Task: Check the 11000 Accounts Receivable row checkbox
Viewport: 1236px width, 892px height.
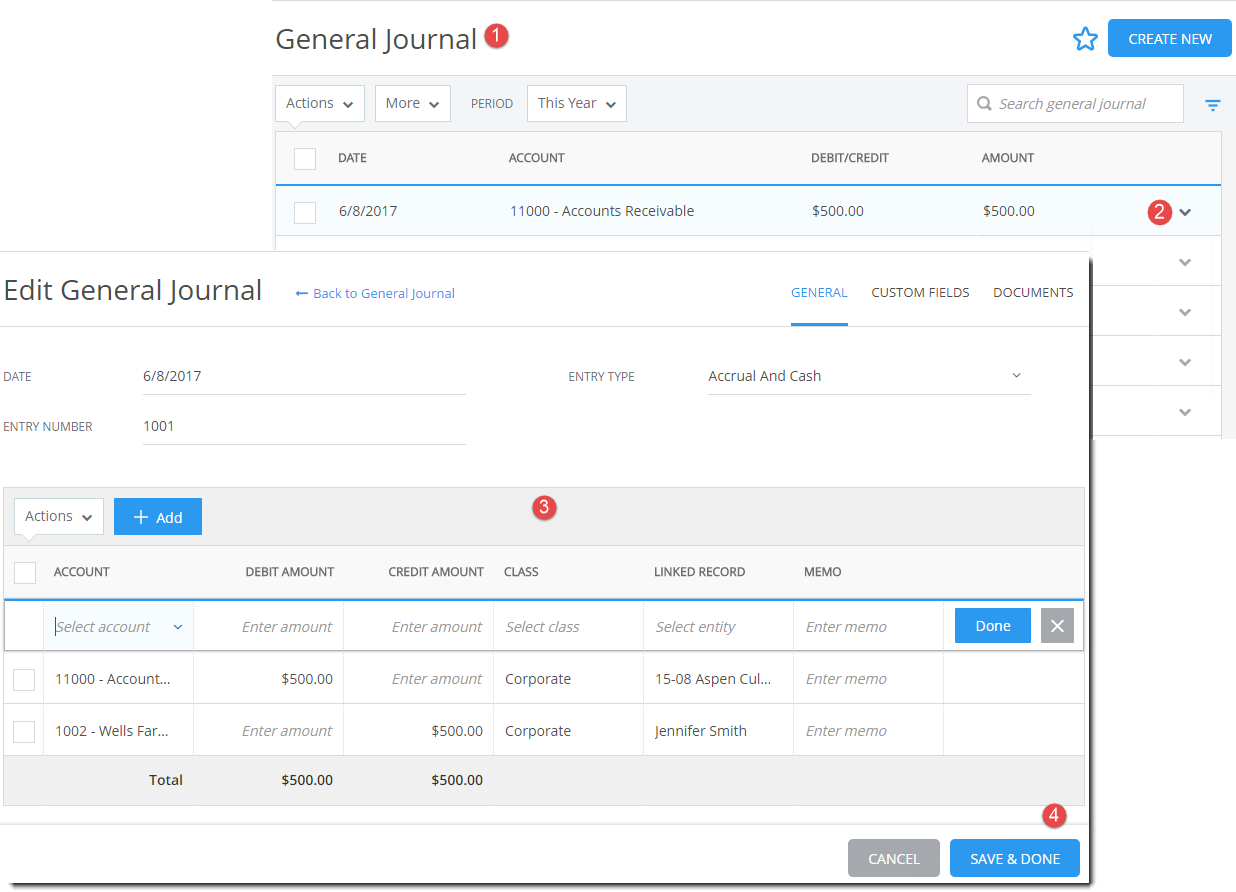Action: click(x=304, y=211)
